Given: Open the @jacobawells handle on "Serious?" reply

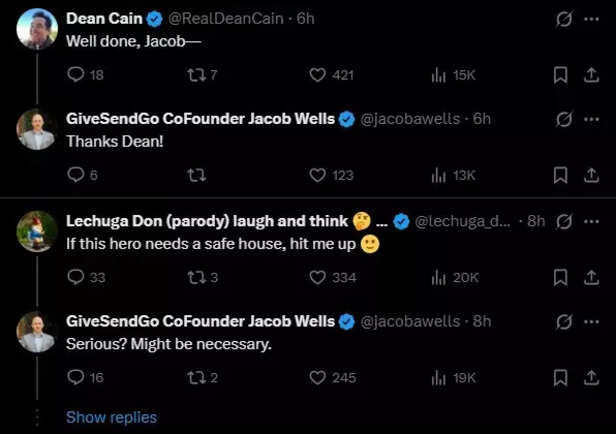Looking at the screenshot, I should click(410, 321).
